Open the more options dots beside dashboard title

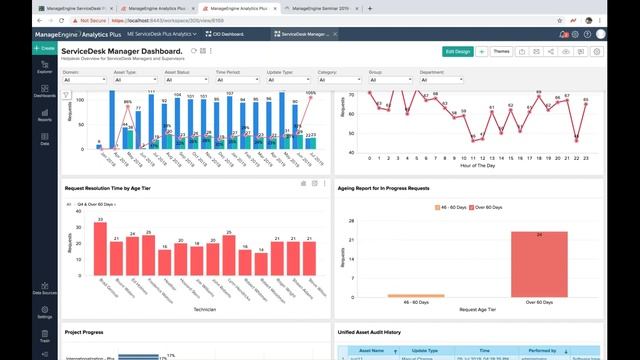point(211,51)
